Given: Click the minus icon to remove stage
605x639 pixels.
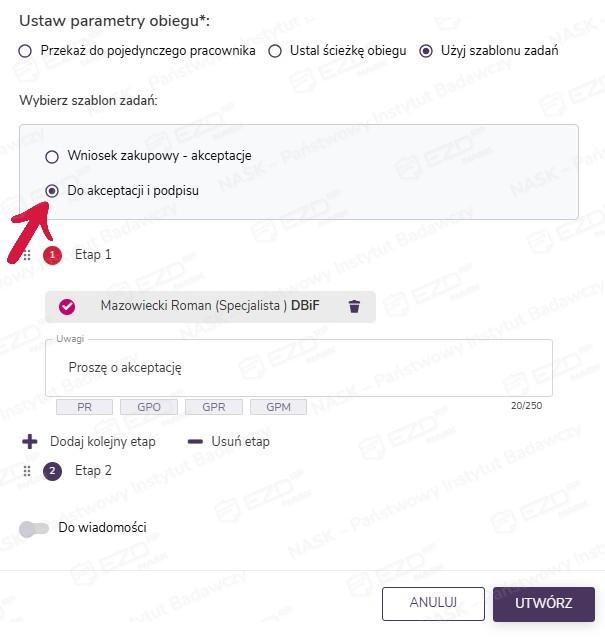Looking at the screenshot, I should pyautogui.click(x=195, y=441).
